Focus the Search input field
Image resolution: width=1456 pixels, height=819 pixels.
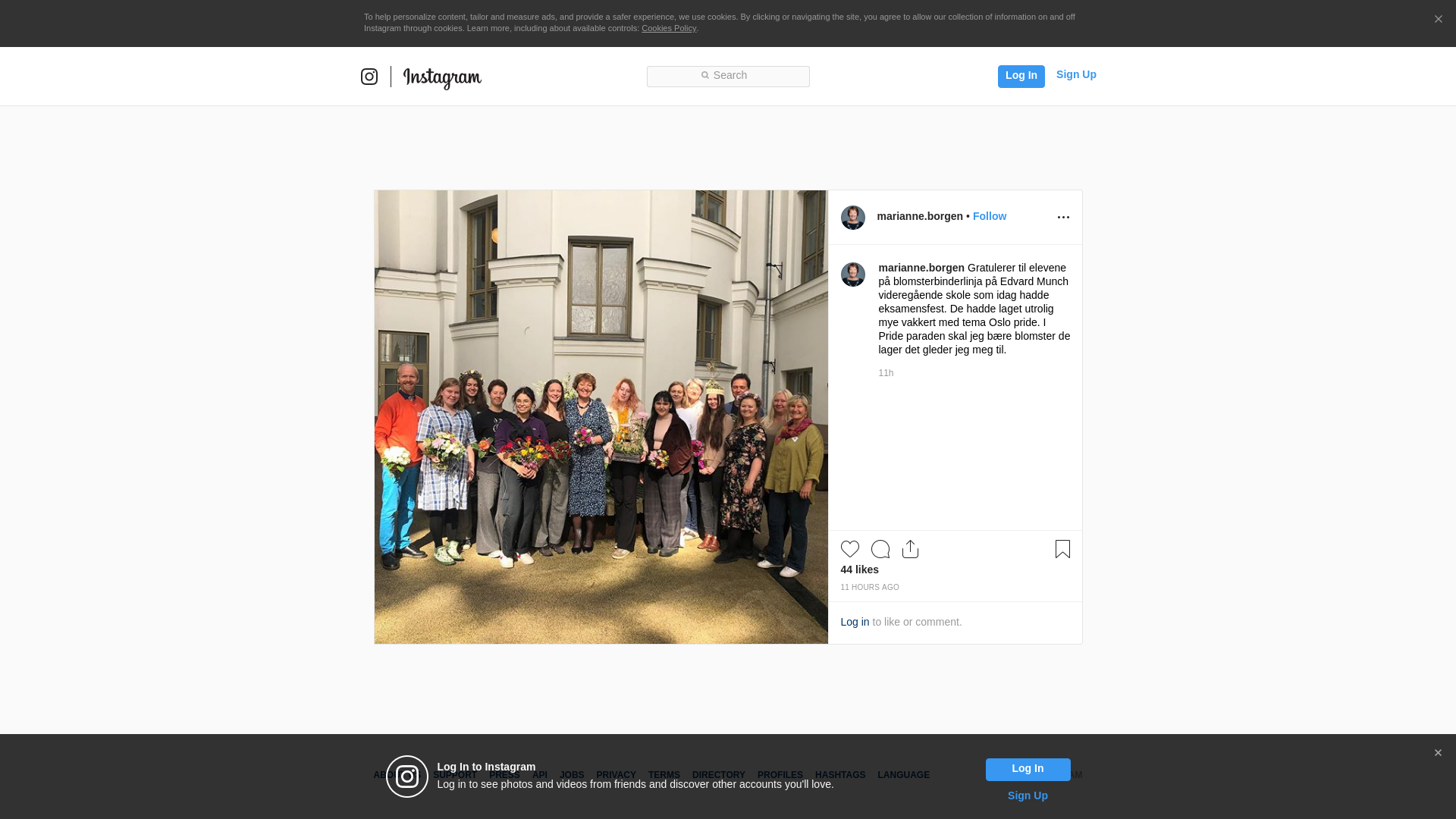point(728,77)
